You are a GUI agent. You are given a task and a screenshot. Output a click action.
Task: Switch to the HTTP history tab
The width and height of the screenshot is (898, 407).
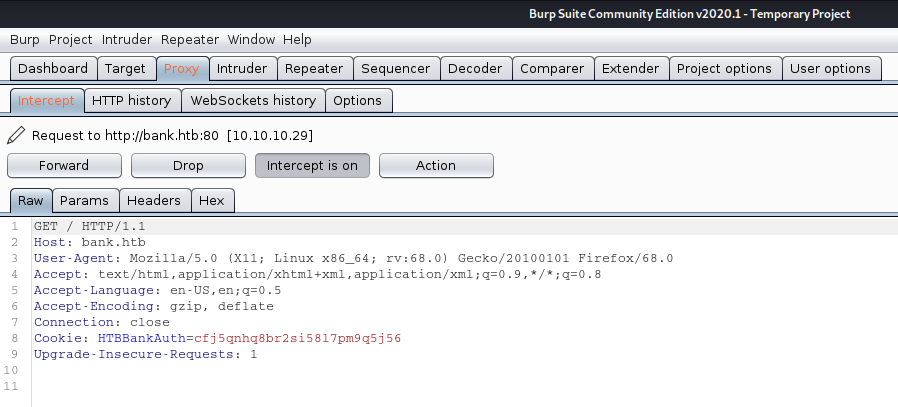pos(132,101)
